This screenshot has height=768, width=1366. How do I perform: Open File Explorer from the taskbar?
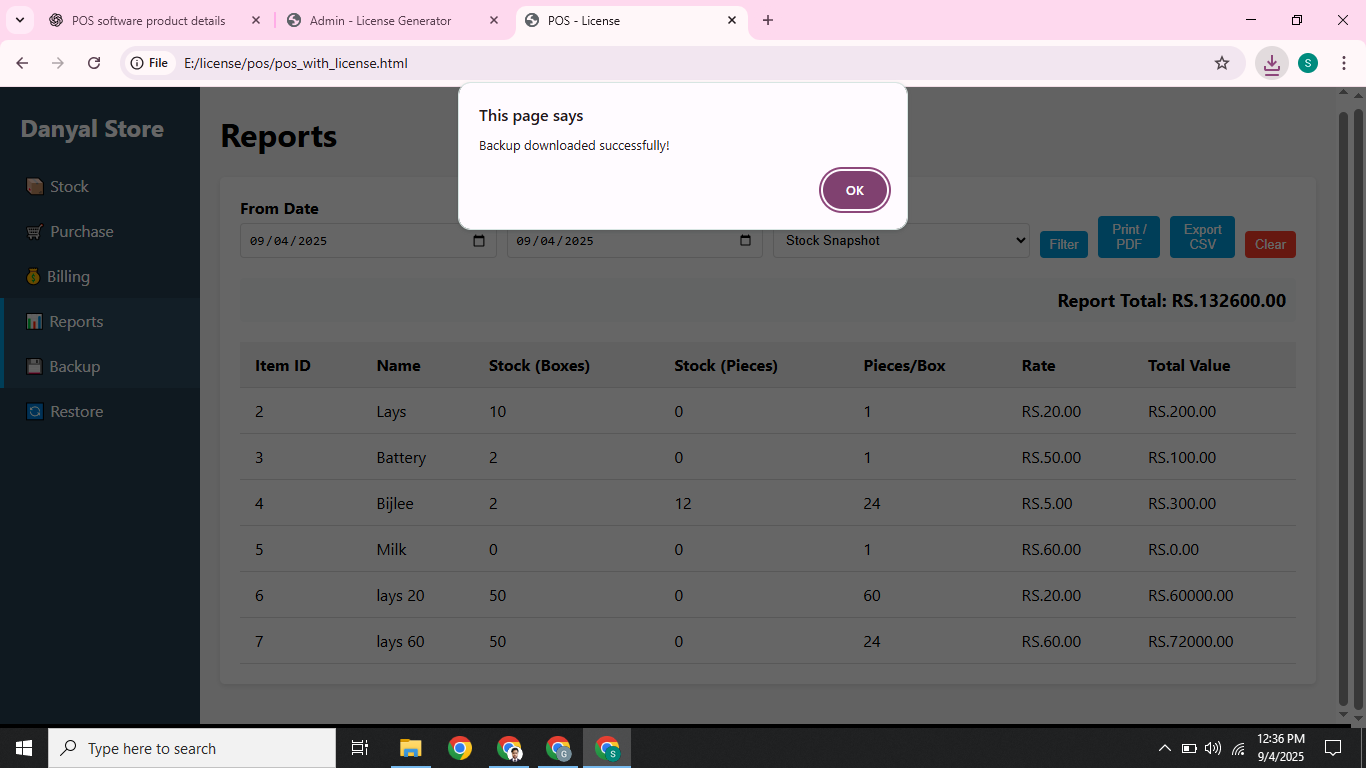point(410,748)
